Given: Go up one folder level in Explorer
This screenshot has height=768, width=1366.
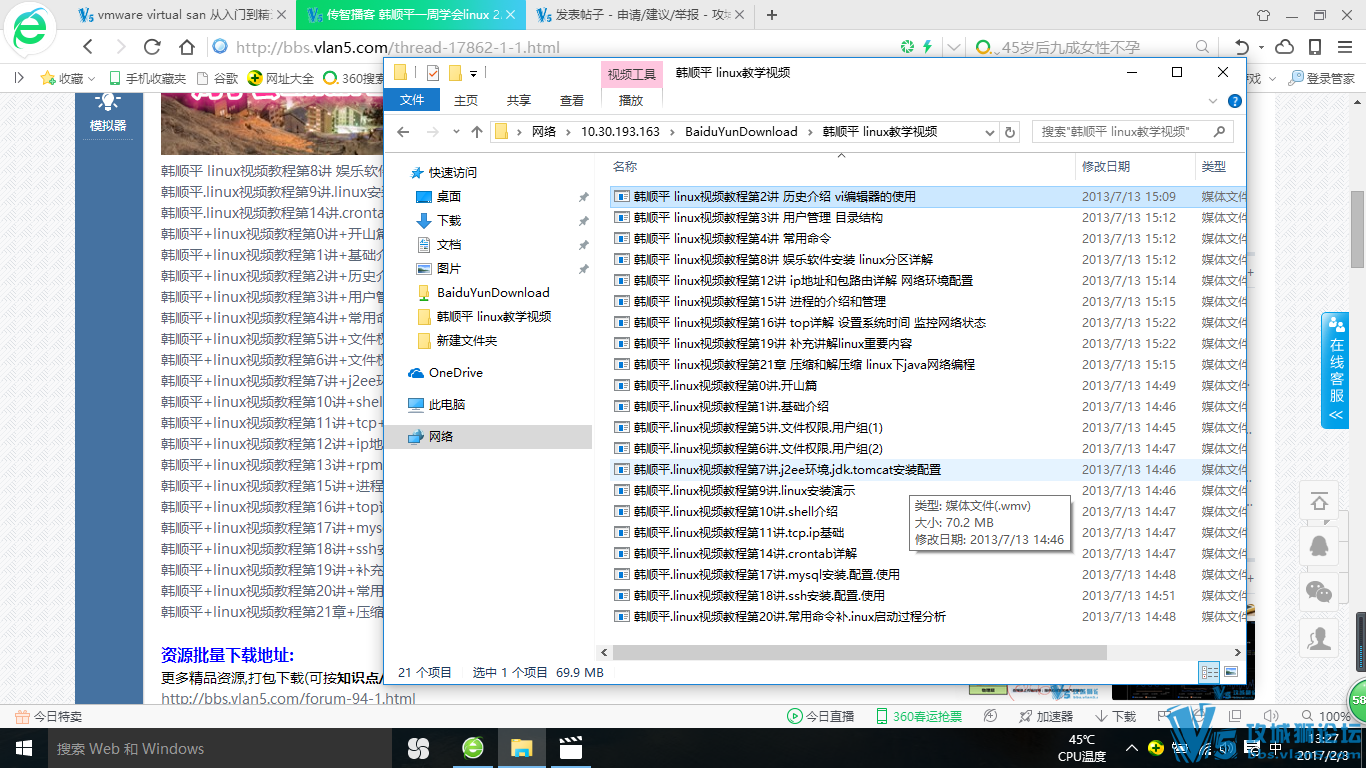Looking at the screenshot, I should tap(477, 132).
